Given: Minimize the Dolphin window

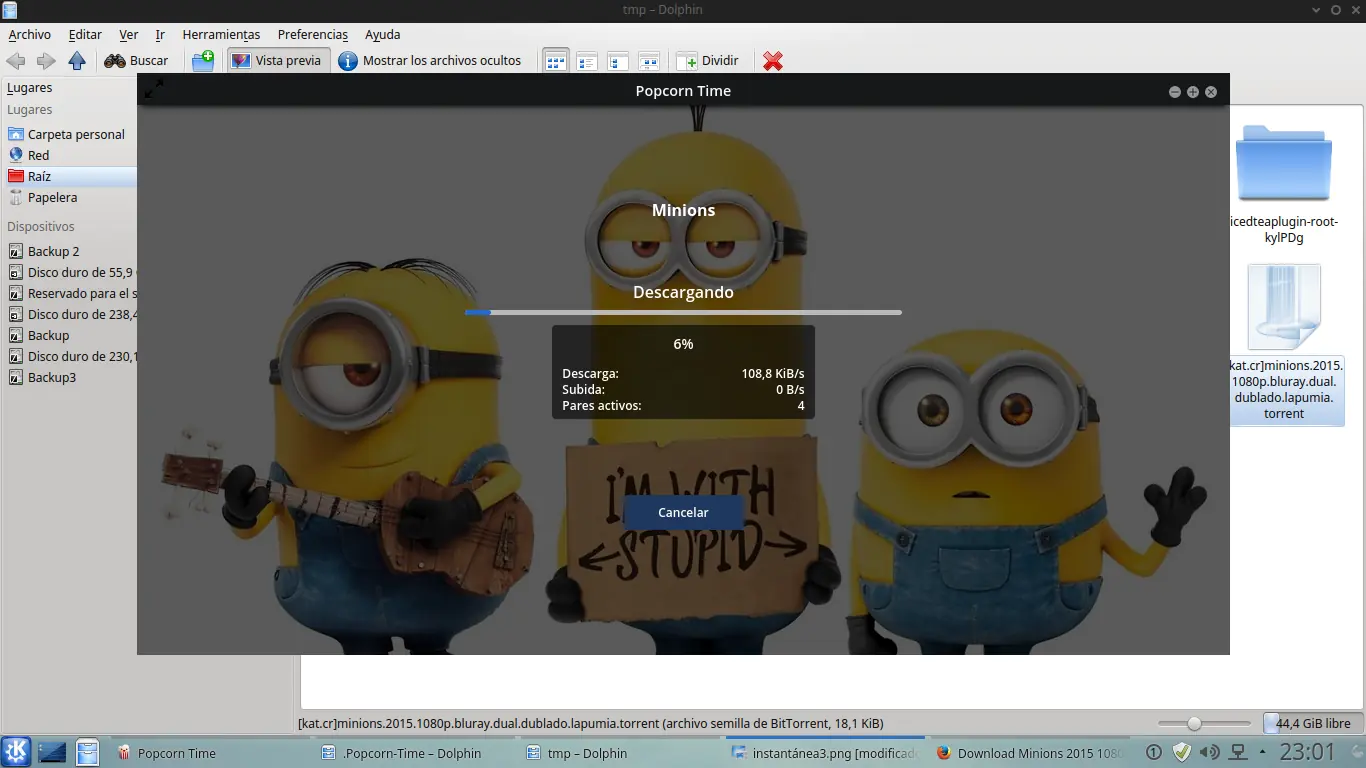Looking at the screenshot, I should [1316, 10].
